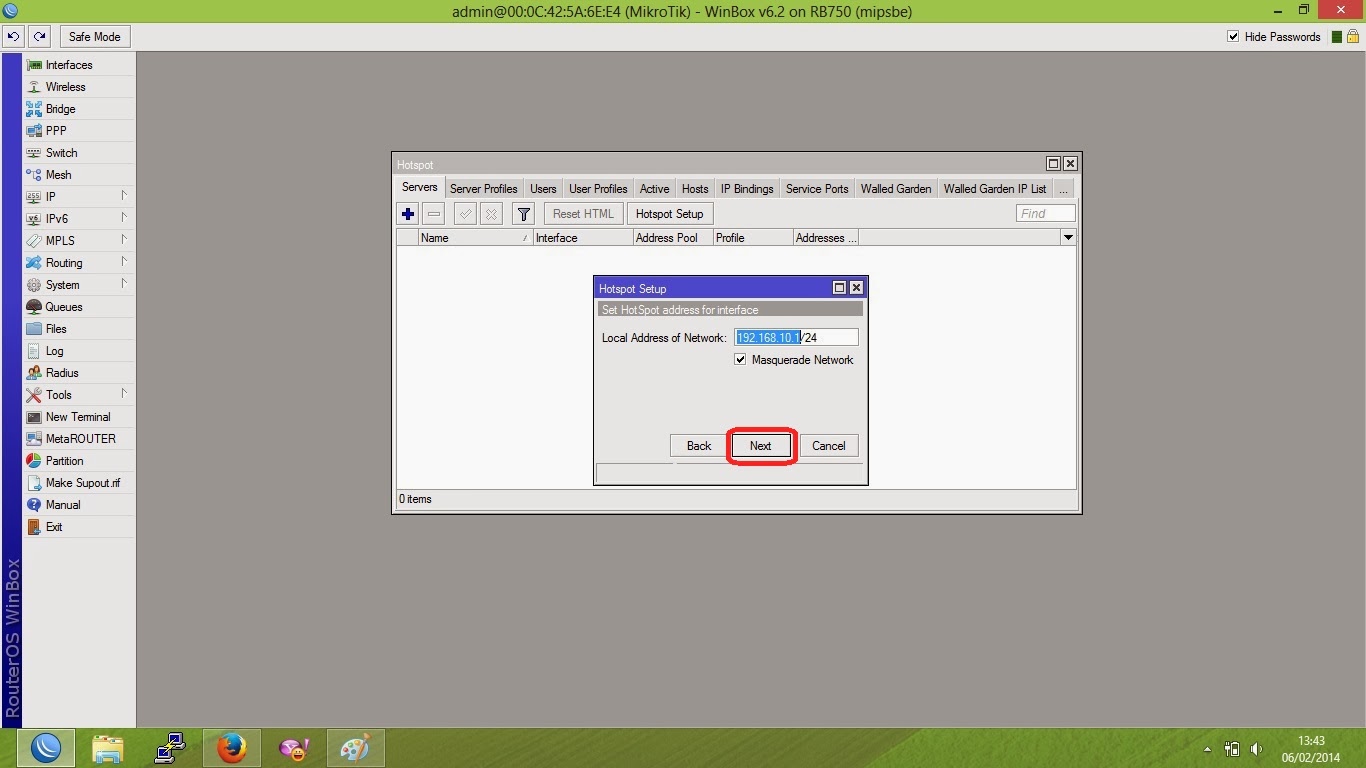Sort by the Name column header
Viewport: 1366px width, 768px height.
click(475, 238)
